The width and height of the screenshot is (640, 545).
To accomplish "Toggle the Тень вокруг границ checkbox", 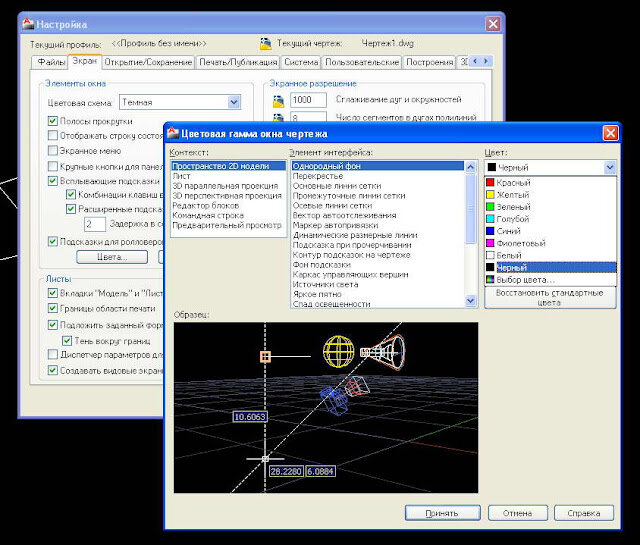I will pos(67,340).
